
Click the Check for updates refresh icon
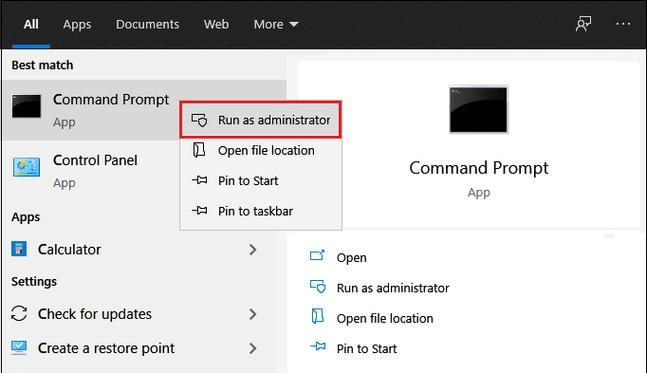[19, 314]
